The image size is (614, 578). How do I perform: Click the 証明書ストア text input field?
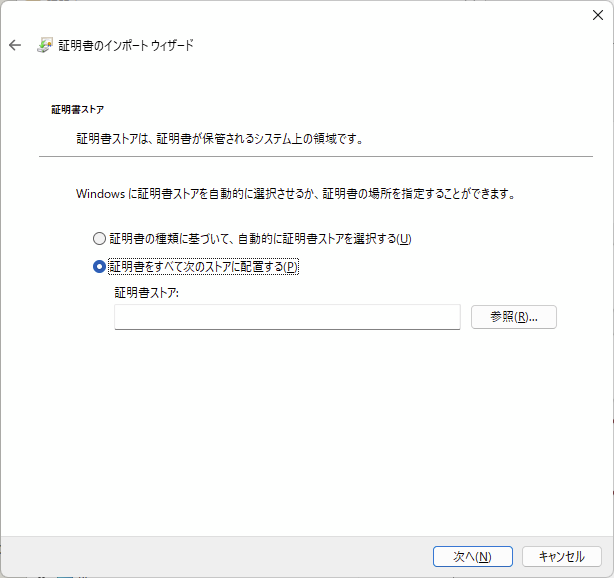(287, 317)
